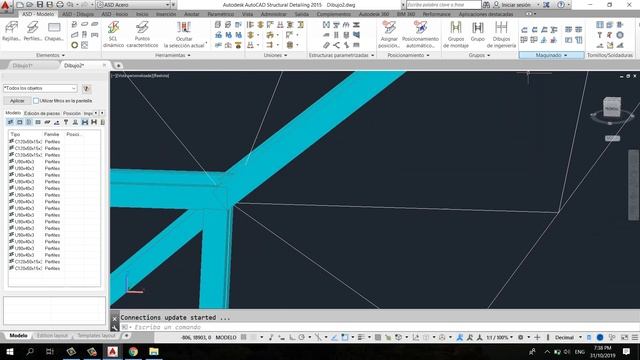640x360 pixels.
Task: Switch to ASD - Modelo ribbon tab
Action: point(38,14)
